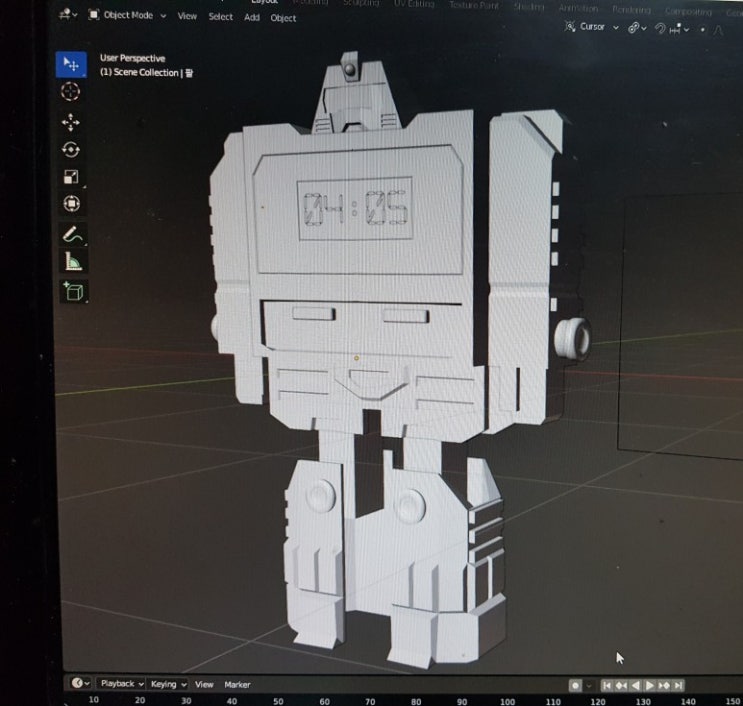Viewport: 743px width, 706px height.
Task: Switch to the Shading workspace tab
Action: [529, 7]
